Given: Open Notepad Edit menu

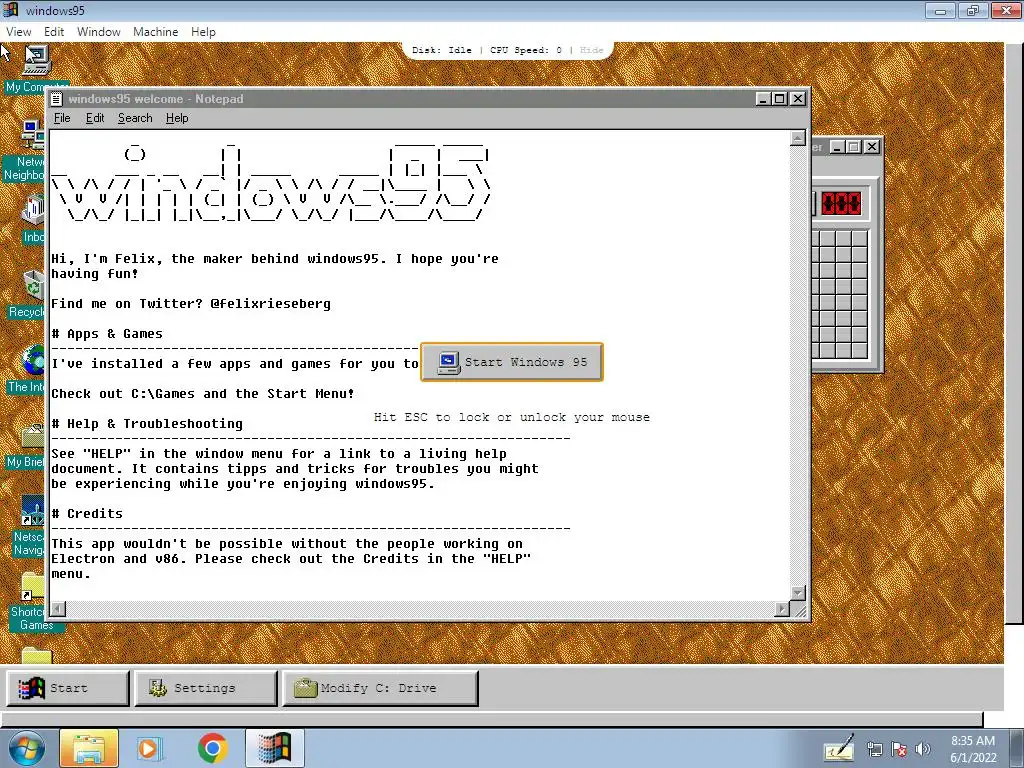Looking at the screenshot, I should pos(95,118).
